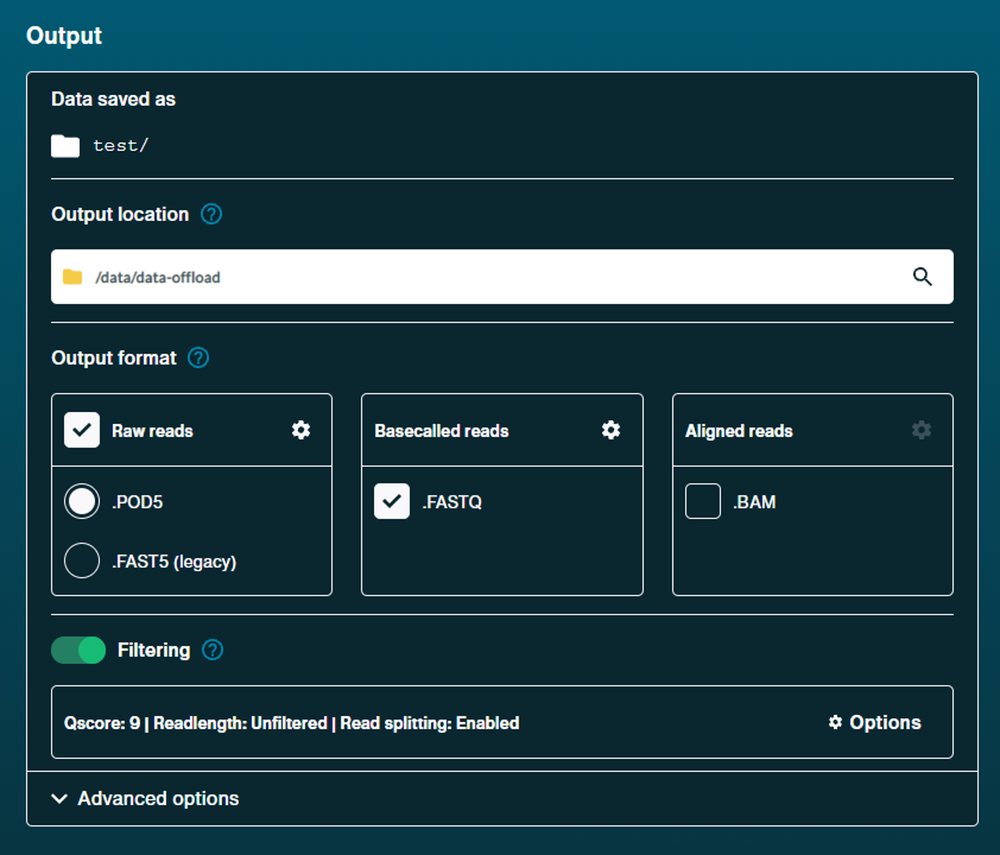Image resolution: width=1000 pixels, height=855 pixels.
Task: Browse output location with search icon
Action: tap(922, 277)
